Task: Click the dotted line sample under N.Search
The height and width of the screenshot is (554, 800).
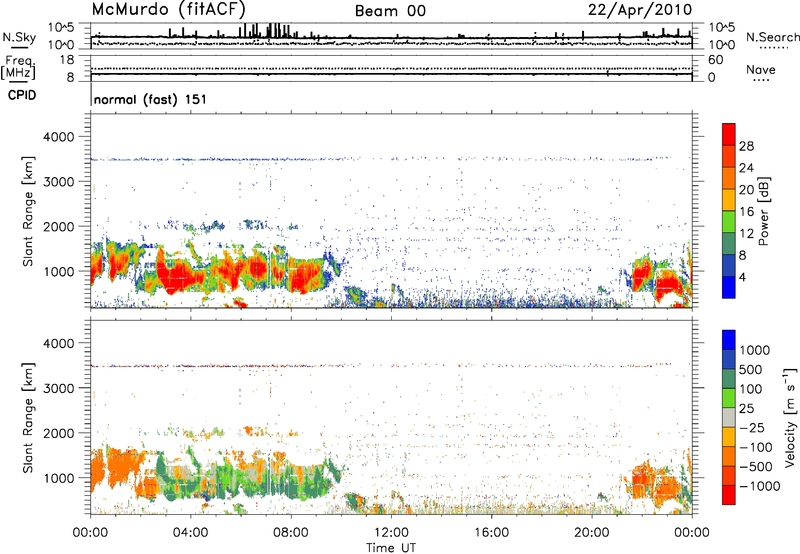Action: coord(774,48)
